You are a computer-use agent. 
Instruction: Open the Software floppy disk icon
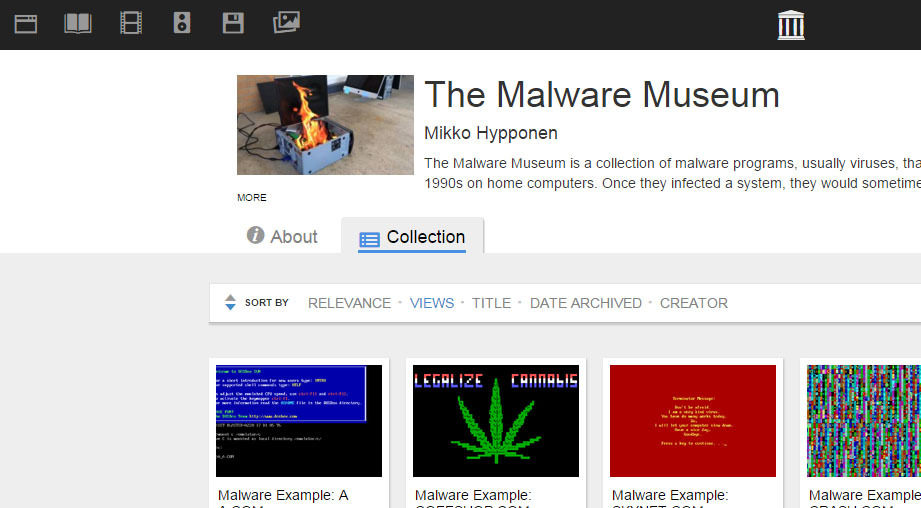point(233,23)
